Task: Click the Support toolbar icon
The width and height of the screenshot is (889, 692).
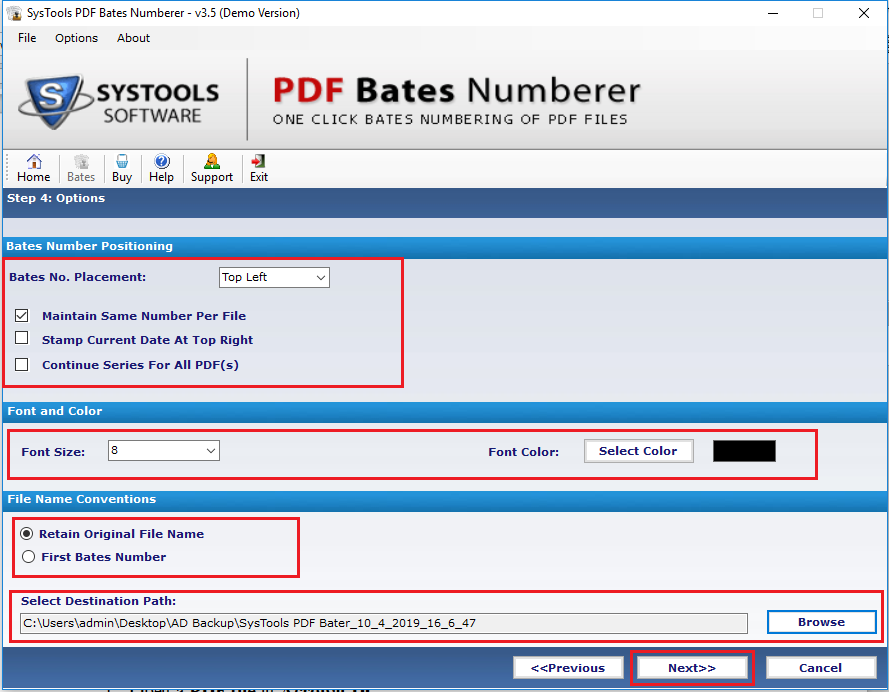Action: 212,168
